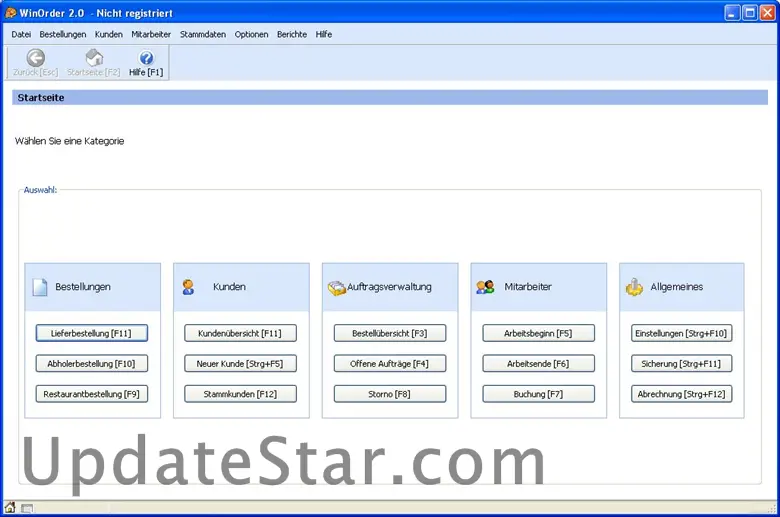Screen dimensions: 780x517
Task: Click the Bestellungen document icon in category header
Action: click(40, 287)
